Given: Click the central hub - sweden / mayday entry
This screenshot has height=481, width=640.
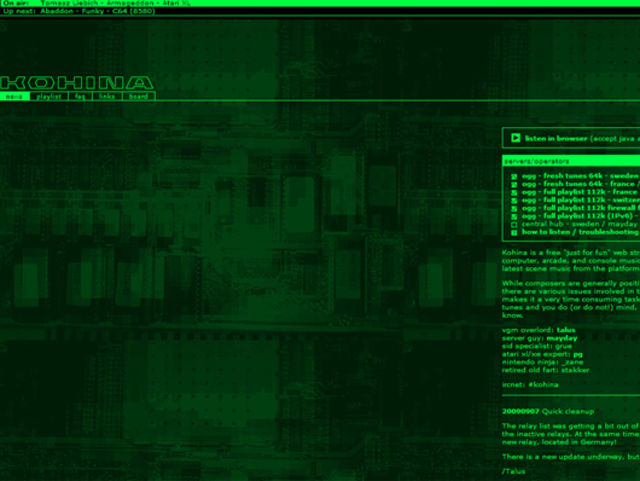Looking at the screenshot, I should 580,224.
